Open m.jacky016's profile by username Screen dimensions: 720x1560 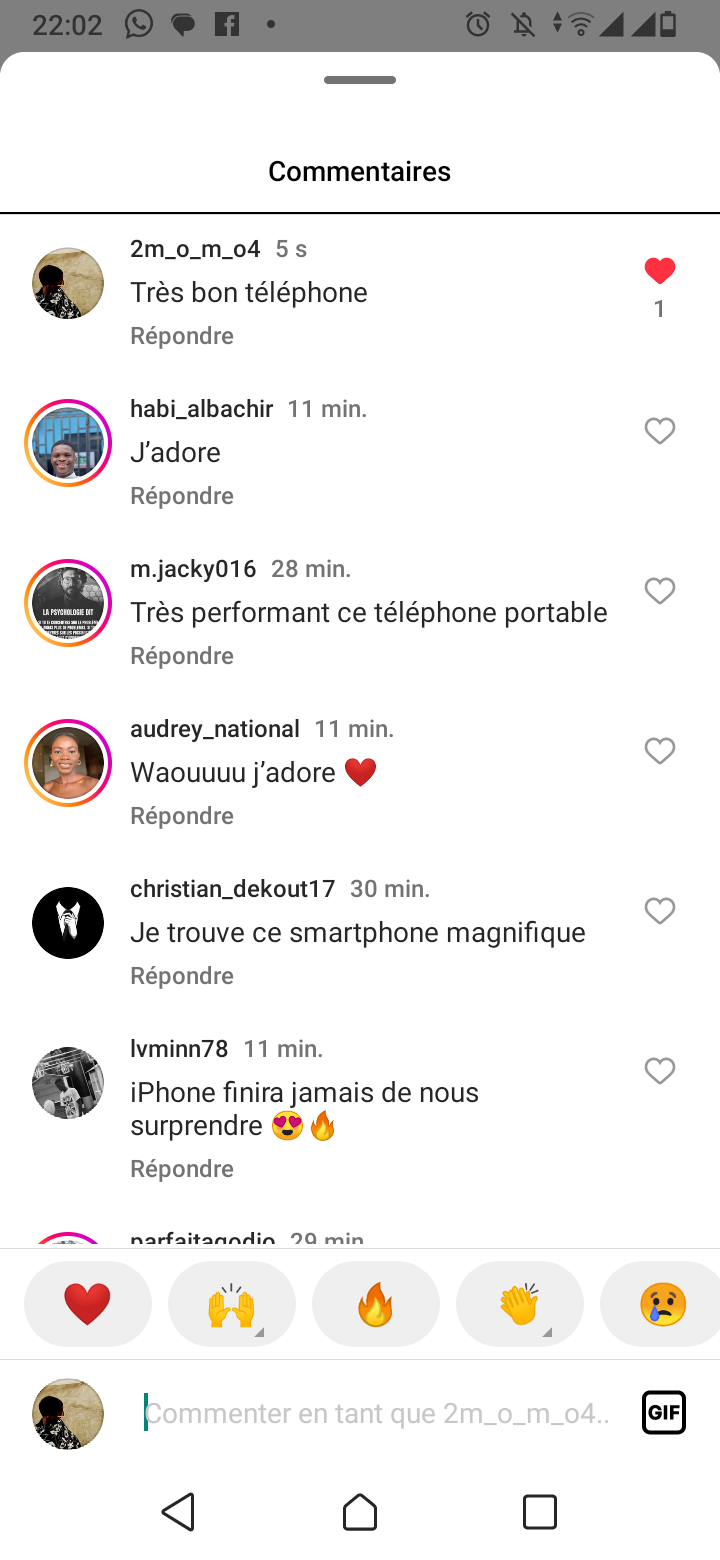point(193,569)
